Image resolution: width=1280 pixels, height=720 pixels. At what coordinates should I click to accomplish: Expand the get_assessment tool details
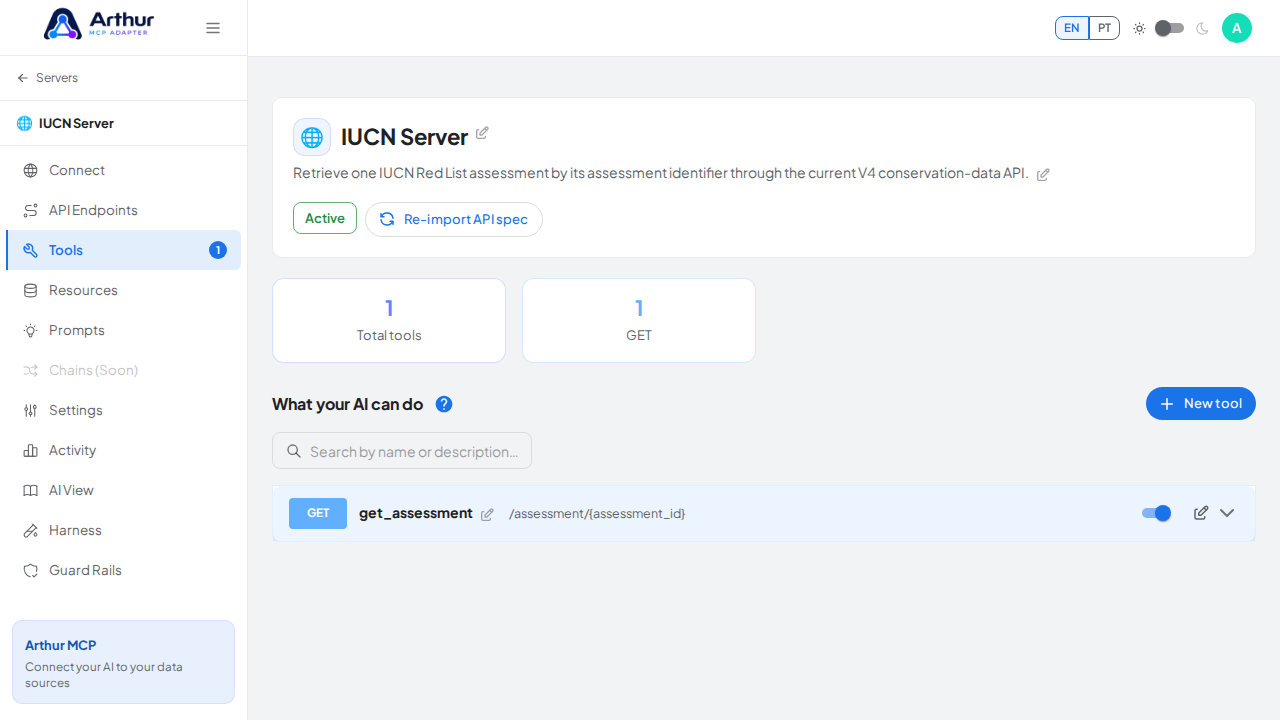tap(1227, 513)
